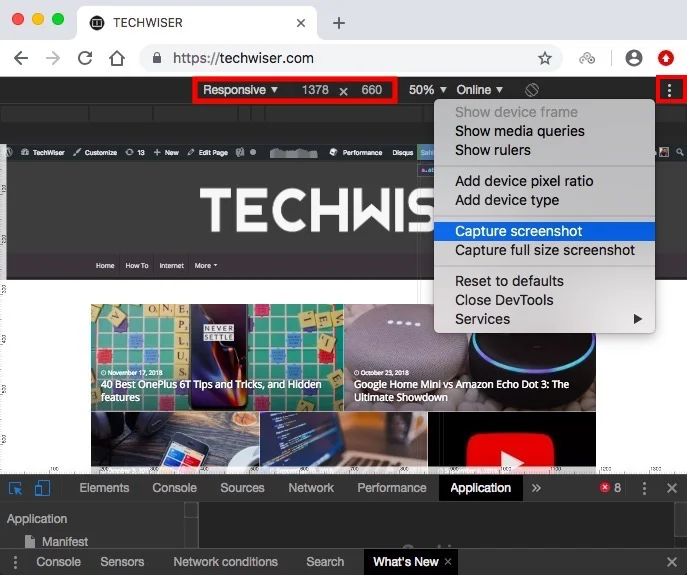Choose Close DevTools from menu
Viewport: 687px width, 575px height.
(x=545, y=300)
